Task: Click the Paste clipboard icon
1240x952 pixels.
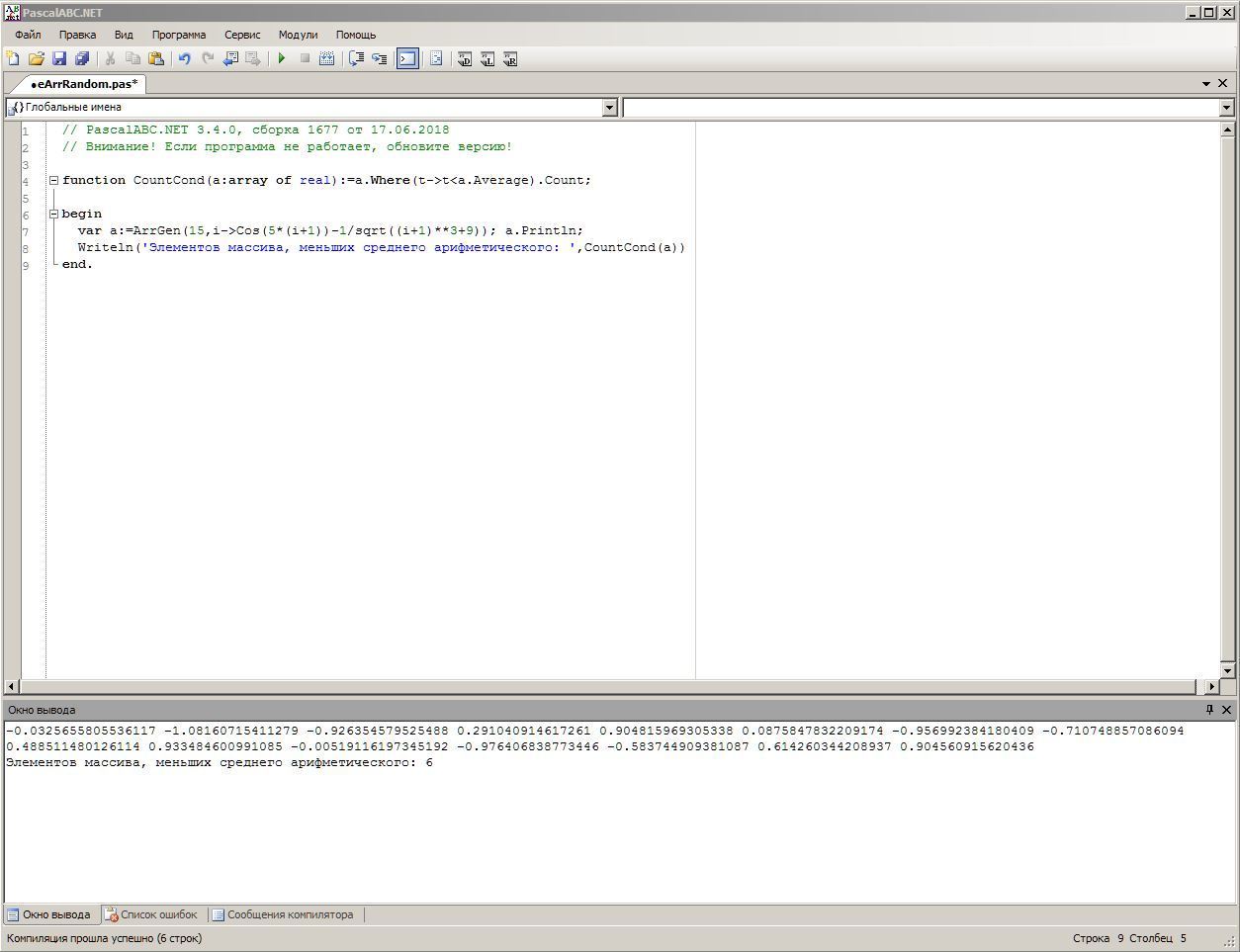Action: pos(156,59)
